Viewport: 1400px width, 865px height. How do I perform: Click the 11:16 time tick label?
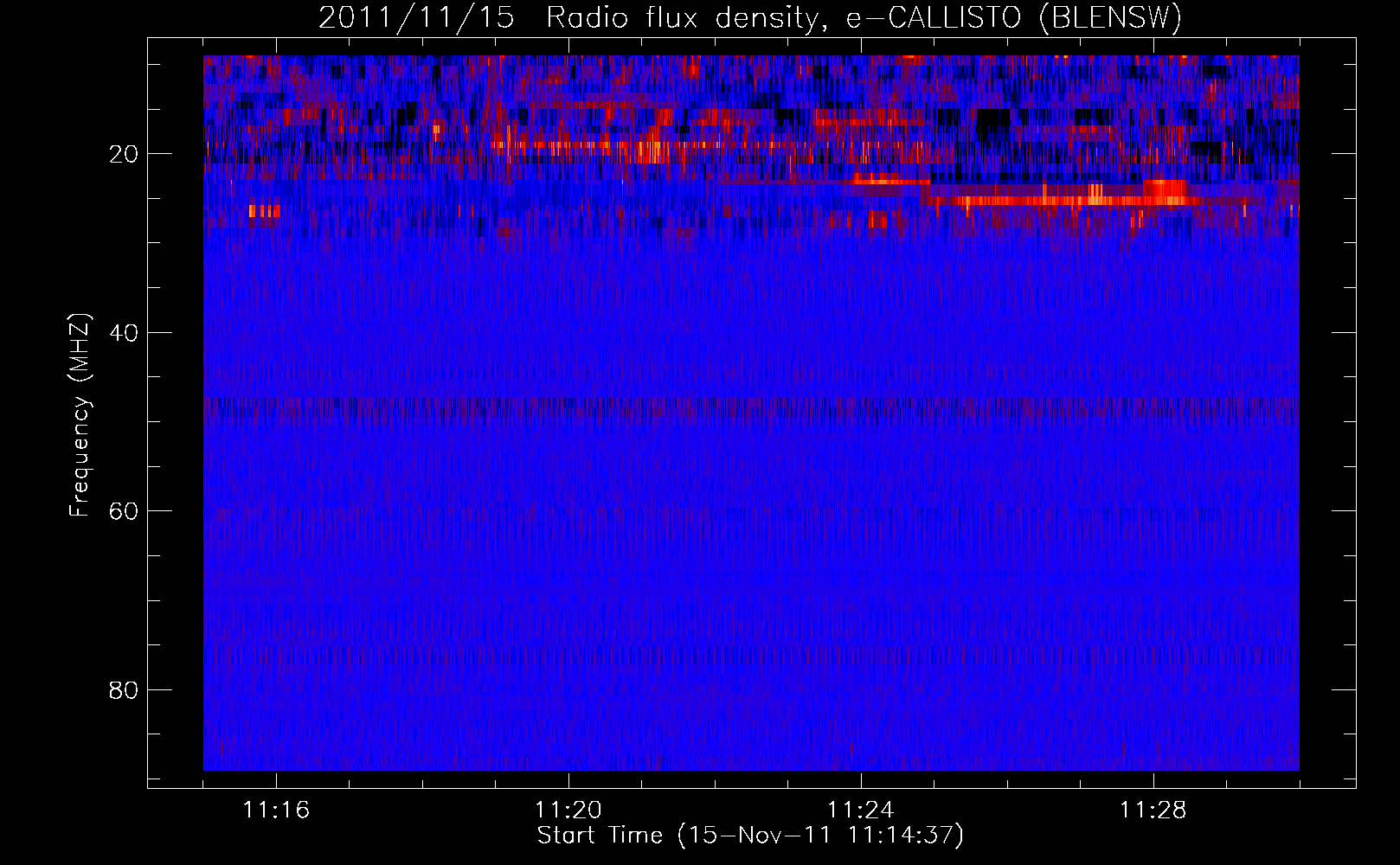click(276, 811)
